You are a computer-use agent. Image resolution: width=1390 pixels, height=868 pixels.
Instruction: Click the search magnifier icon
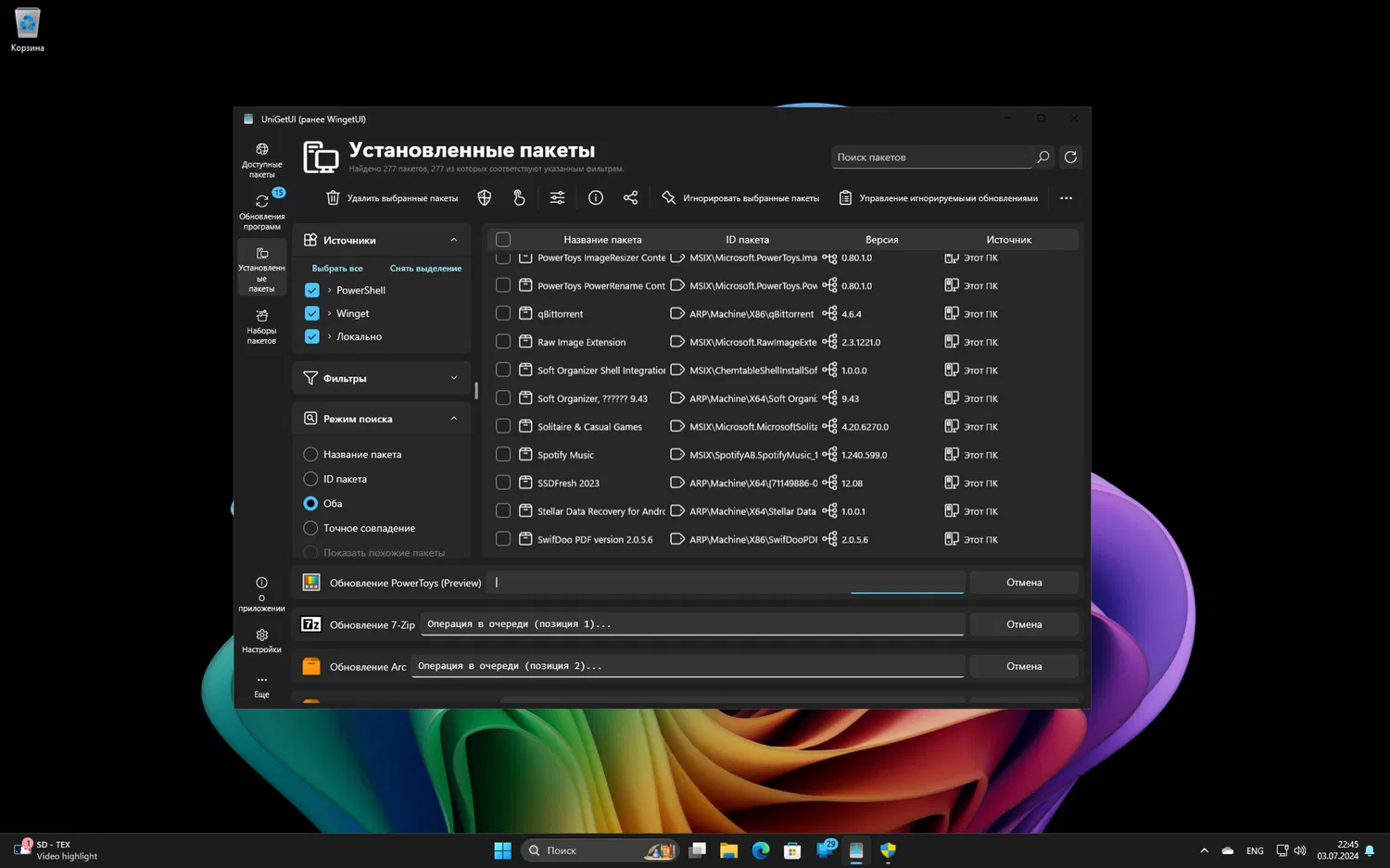tap(1042, 157)
